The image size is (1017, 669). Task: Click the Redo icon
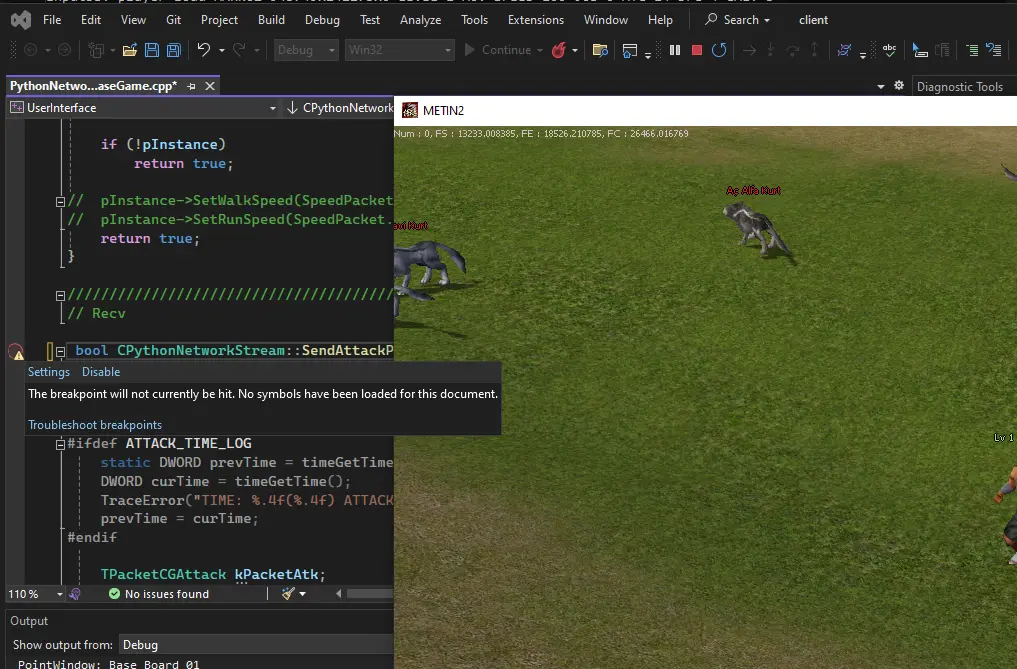239,50
